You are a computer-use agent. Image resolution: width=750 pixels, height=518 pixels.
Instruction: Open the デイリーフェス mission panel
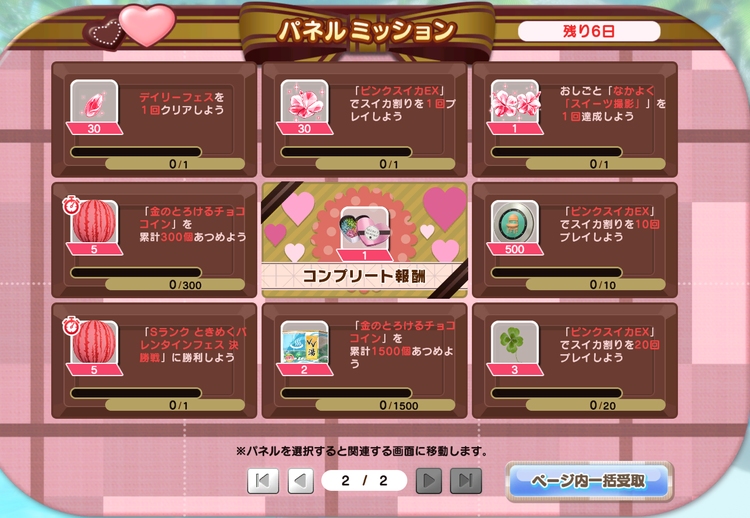[154, 119]
